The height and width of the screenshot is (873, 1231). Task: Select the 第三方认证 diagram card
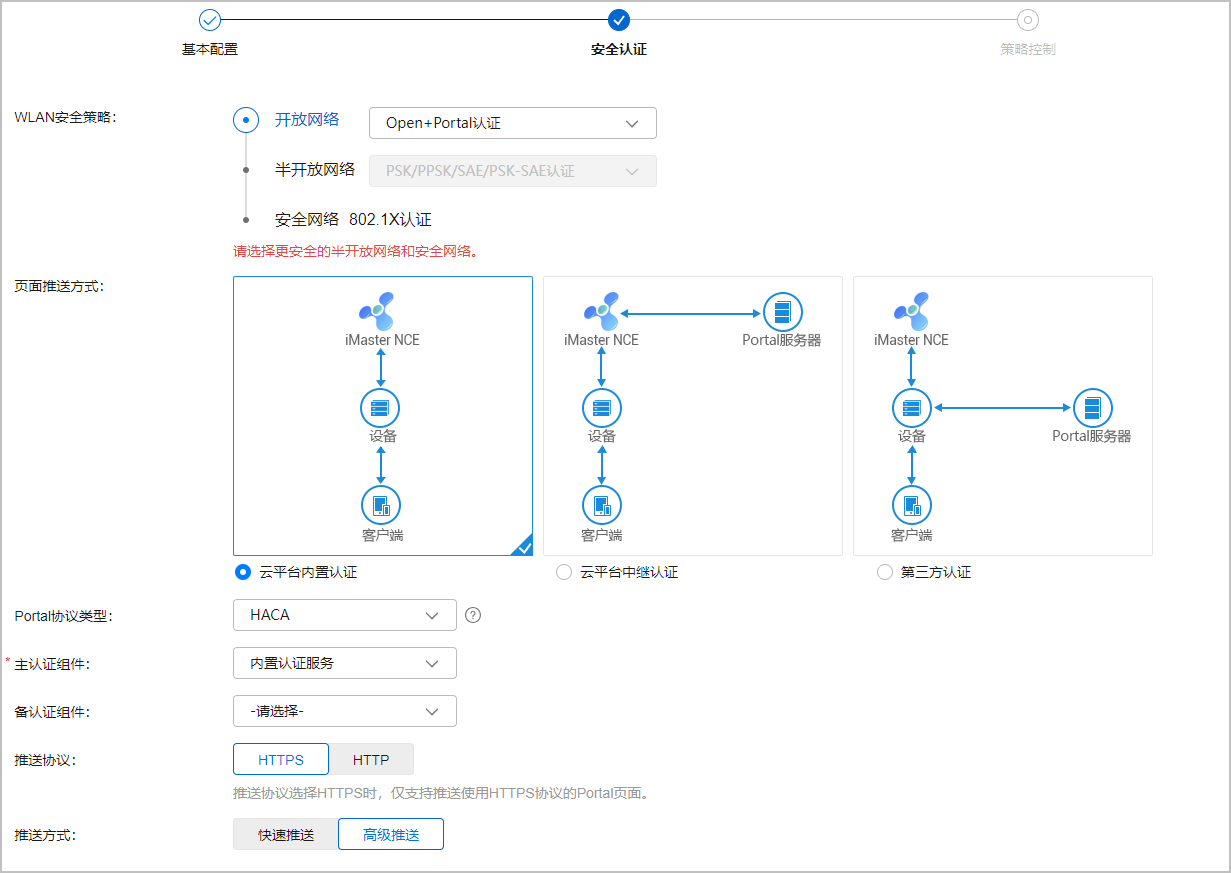pyautogui.click(x=1003, y=416)
